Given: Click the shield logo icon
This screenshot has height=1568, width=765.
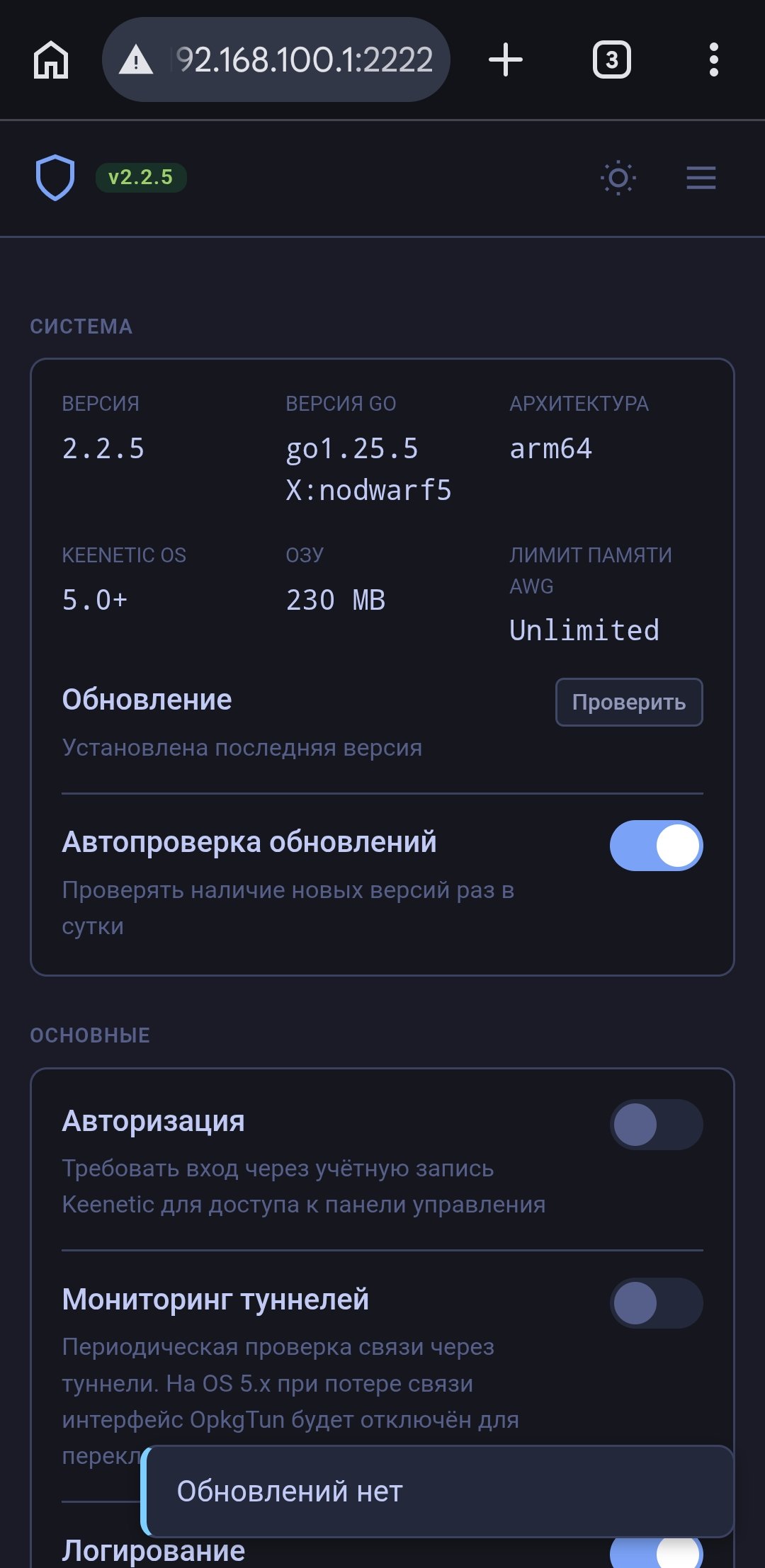Looking at the screenshot, I should click(55, 177).
